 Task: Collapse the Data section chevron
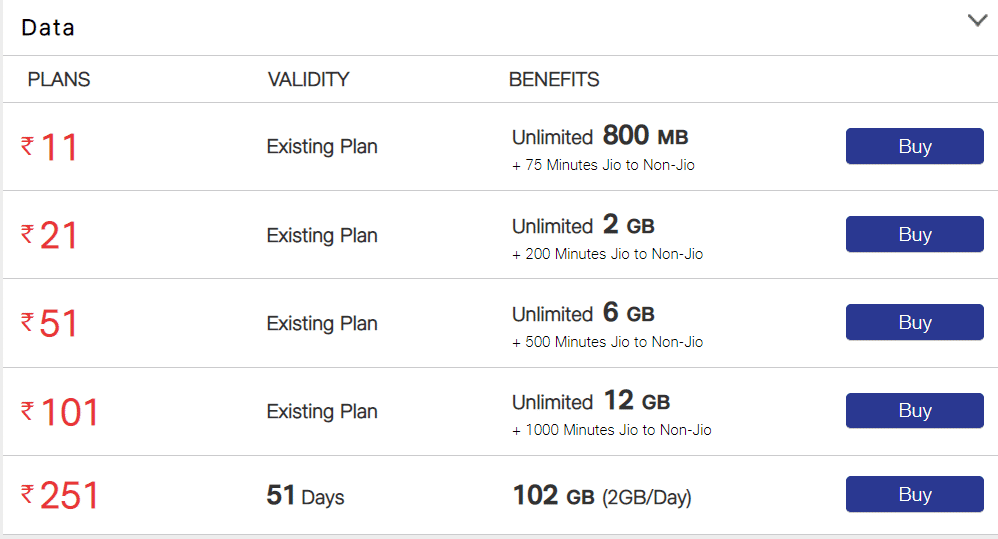coord(977,20)
